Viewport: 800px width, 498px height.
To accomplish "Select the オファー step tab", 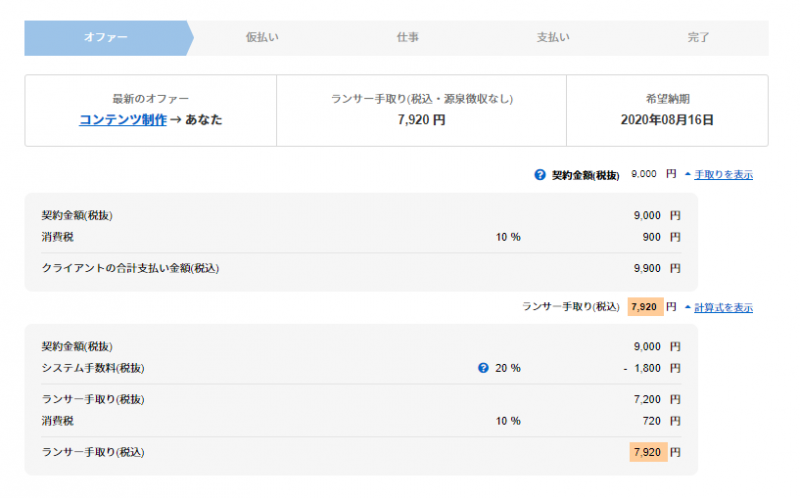I will tap(105, 38).
